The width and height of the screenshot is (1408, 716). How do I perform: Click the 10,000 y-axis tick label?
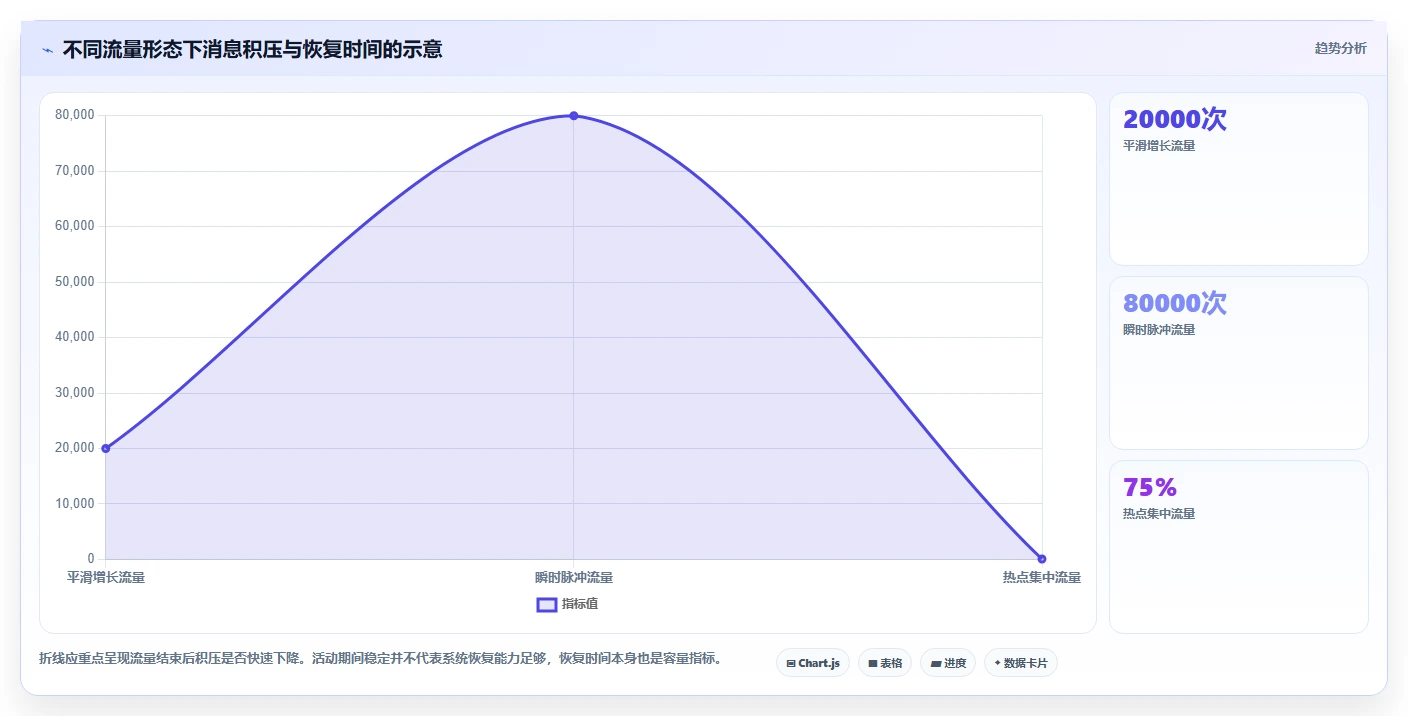click(75, 504)
